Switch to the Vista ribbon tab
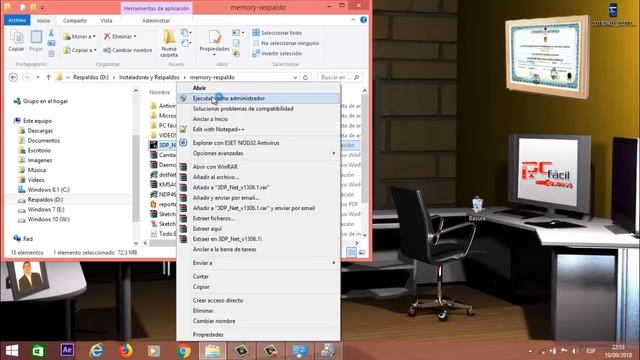Image resolution: width=640 pixels, height=360 pixels. tap(106, 20)
